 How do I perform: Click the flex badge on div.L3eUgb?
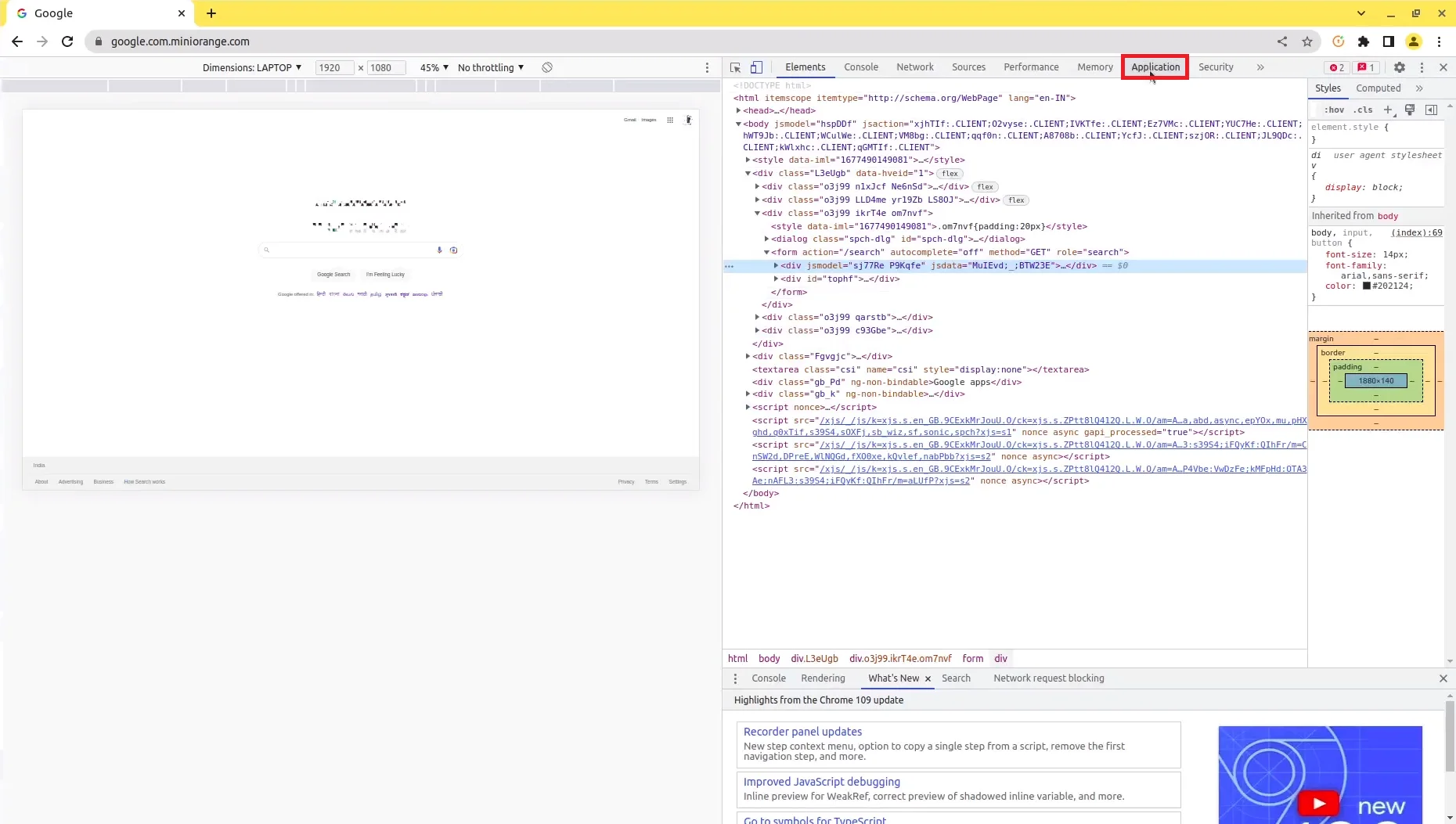950,174
